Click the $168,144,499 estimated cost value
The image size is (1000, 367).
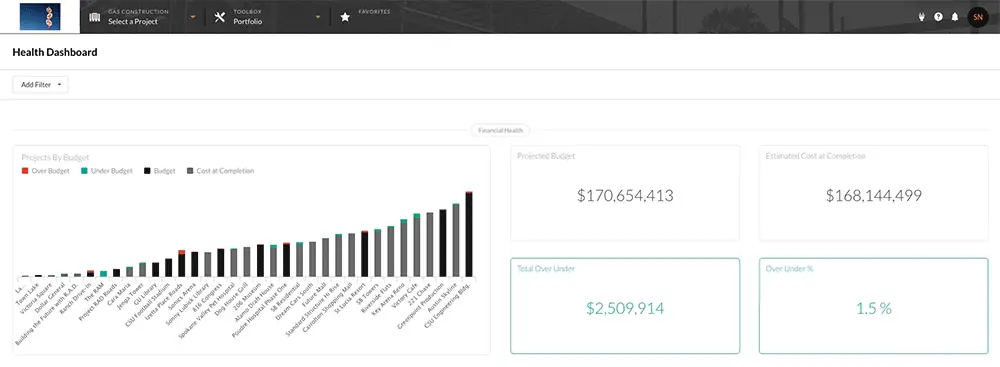point(874,195)
